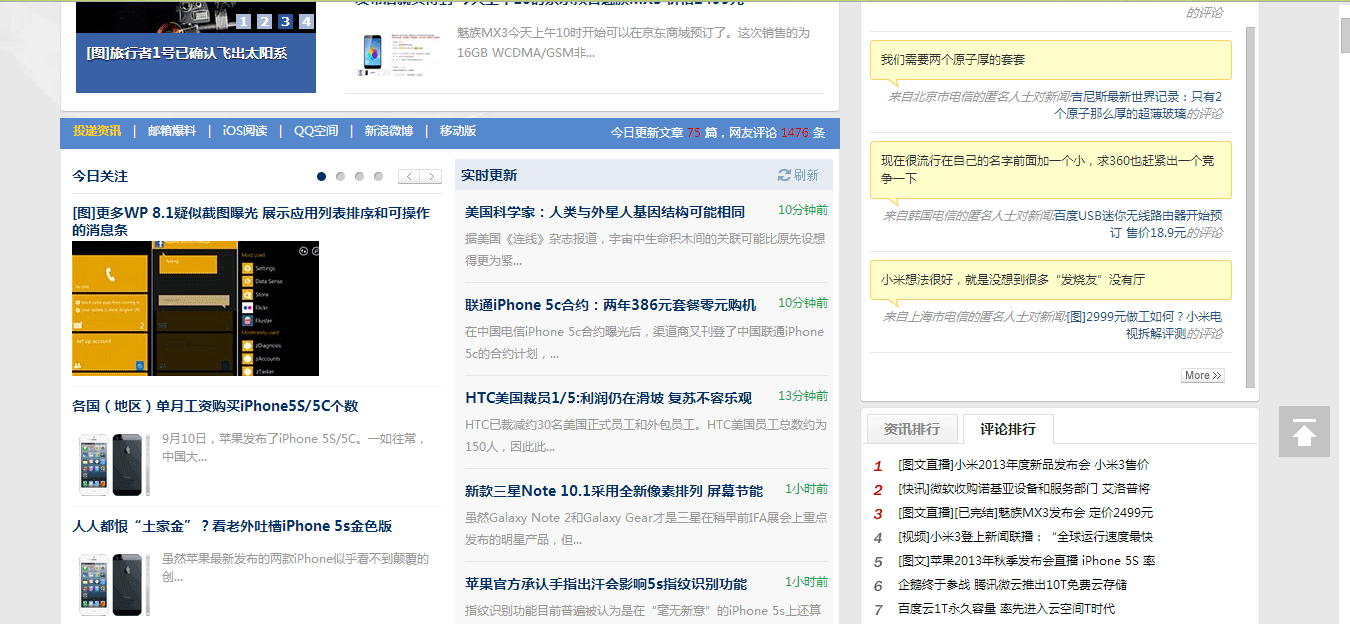Open ranking item 6 腾讯微云推出10T免费云存储
The height and width of the screenshot is (624, 1350).
[x=1012, y=585]
